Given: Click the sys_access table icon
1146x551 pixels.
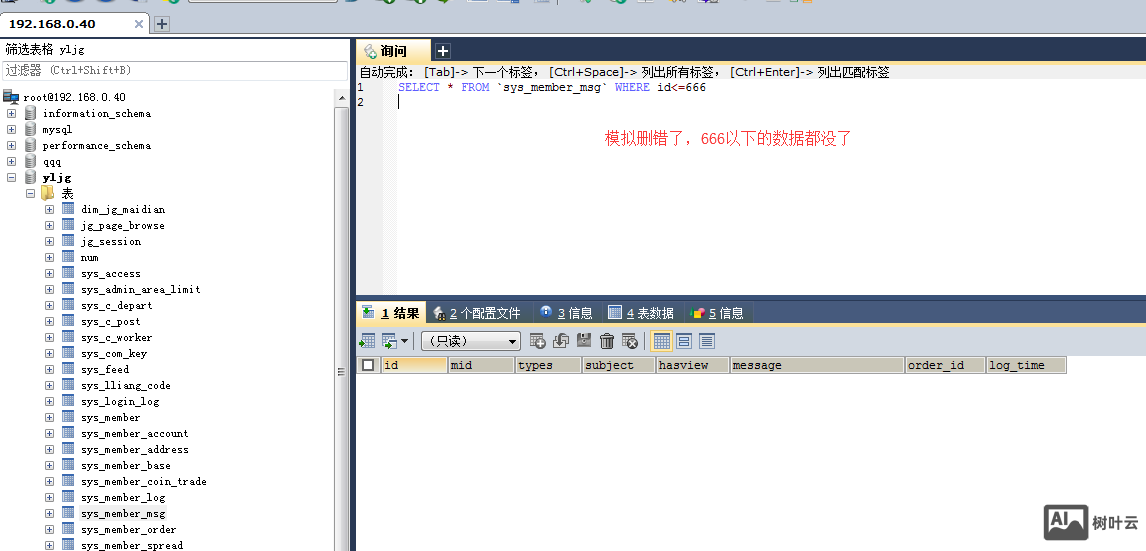Looking at the screenshot, I should 68,273.
